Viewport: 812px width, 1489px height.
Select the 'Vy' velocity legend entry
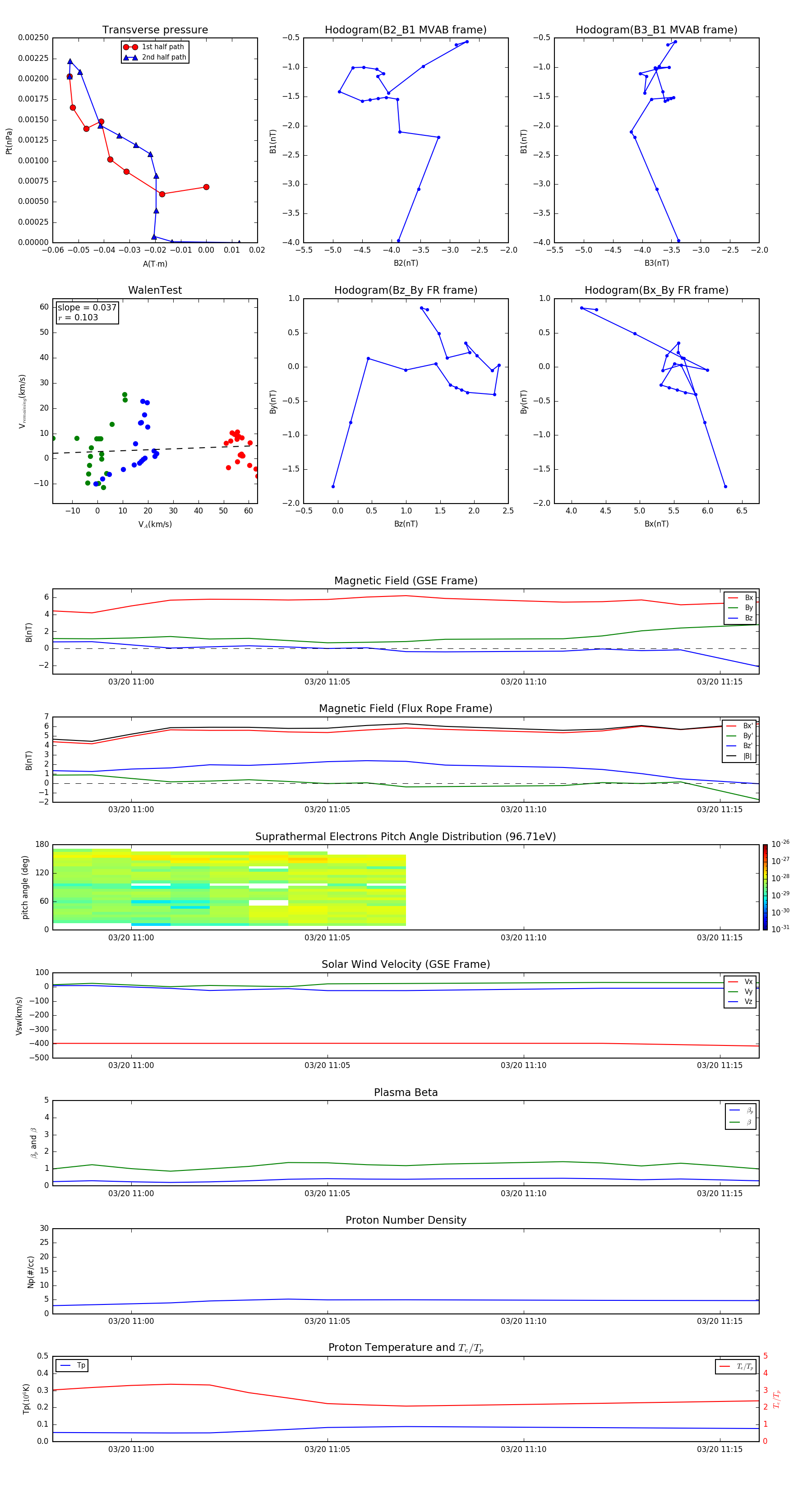point(740,991)
